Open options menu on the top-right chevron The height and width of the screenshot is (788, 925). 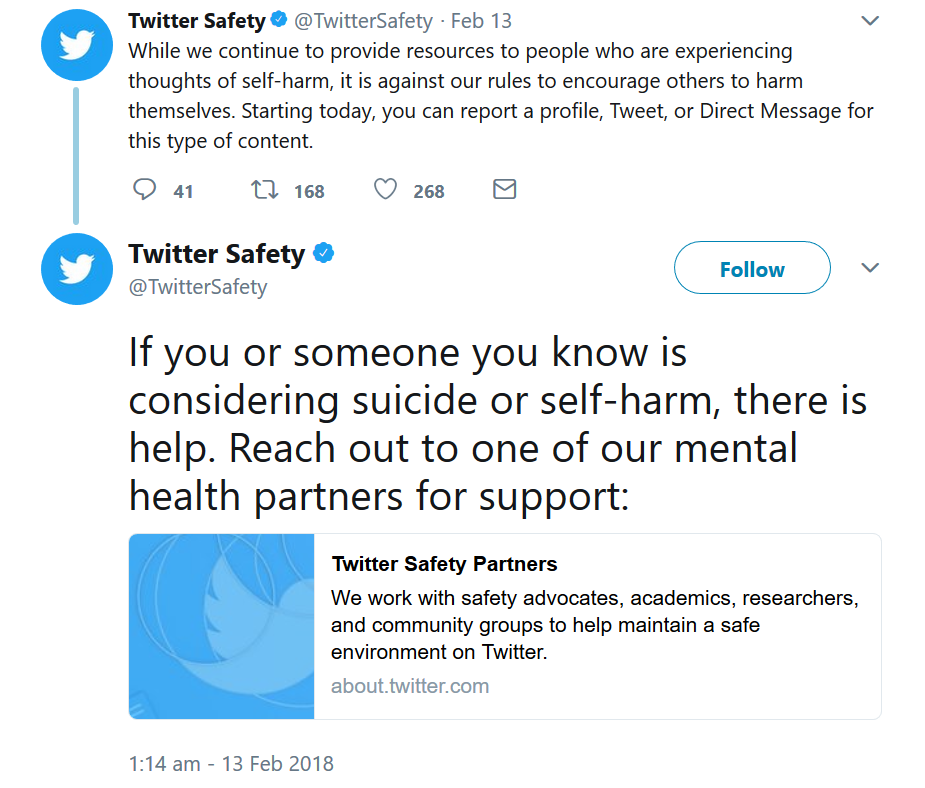coord(869,18)
